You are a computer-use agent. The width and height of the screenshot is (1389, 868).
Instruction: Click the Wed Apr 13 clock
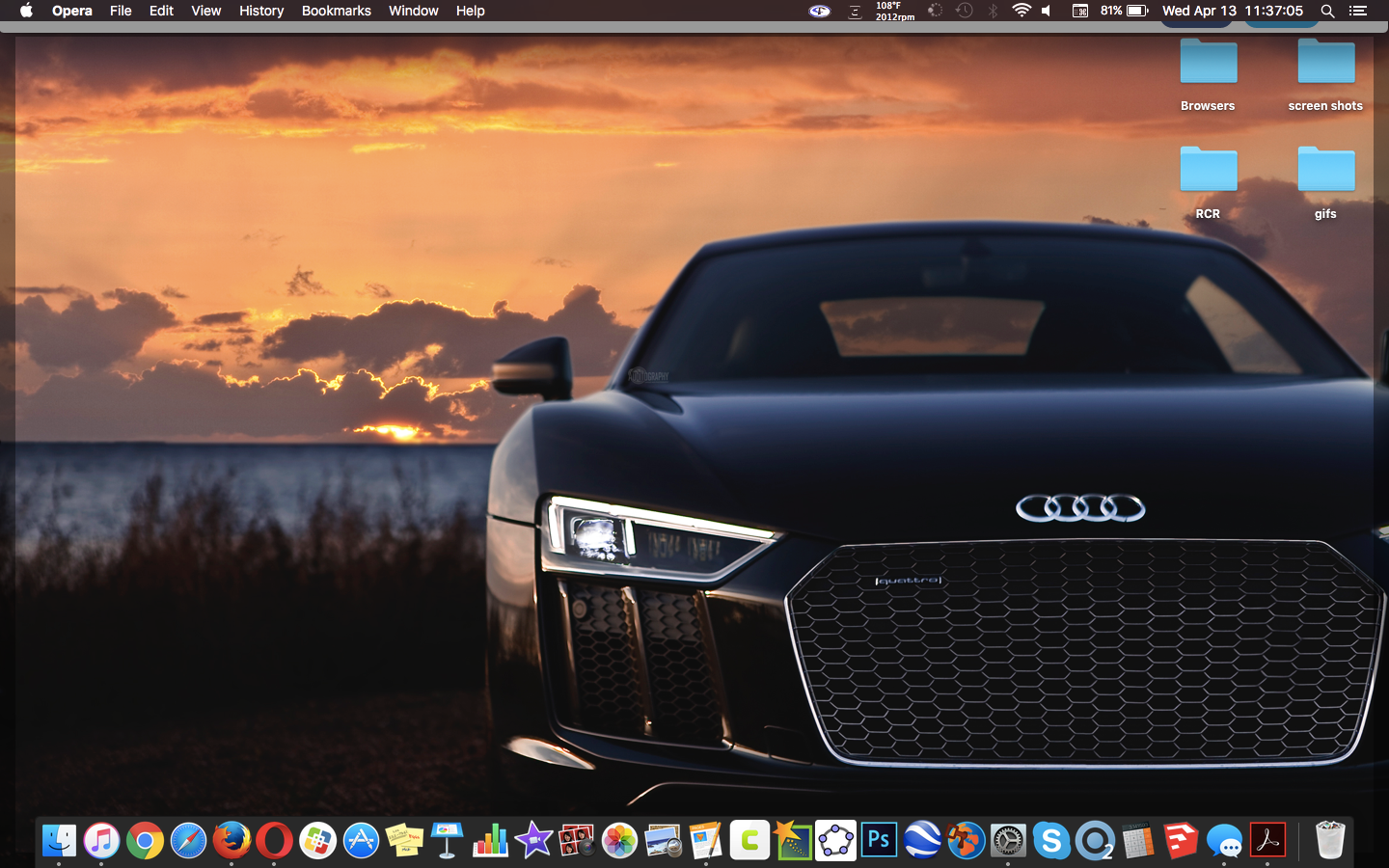pyautogui.click(x=1233, y=11)
